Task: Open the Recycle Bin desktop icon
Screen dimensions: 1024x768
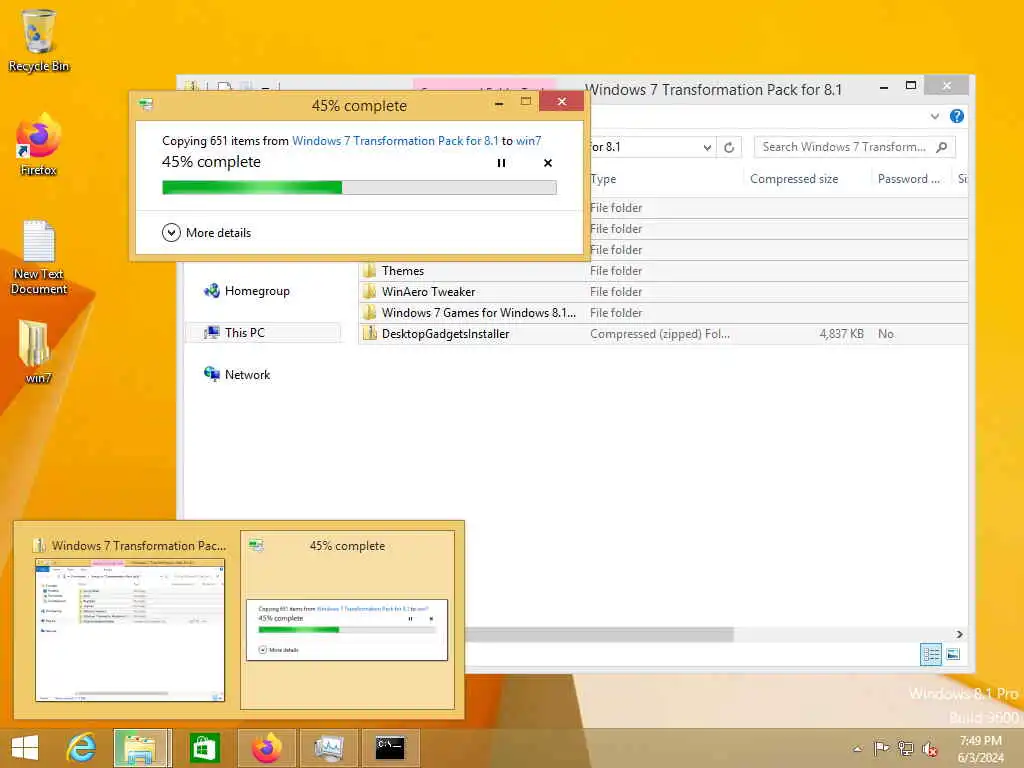Action: tap(39, 40)
